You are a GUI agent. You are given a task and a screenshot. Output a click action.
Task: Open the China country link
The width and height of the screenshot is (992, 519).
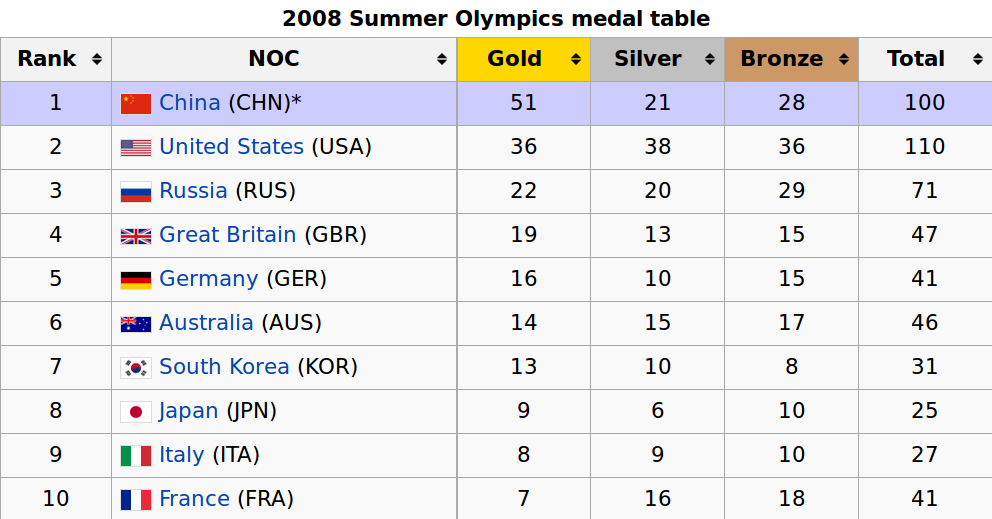click(190, 103)
